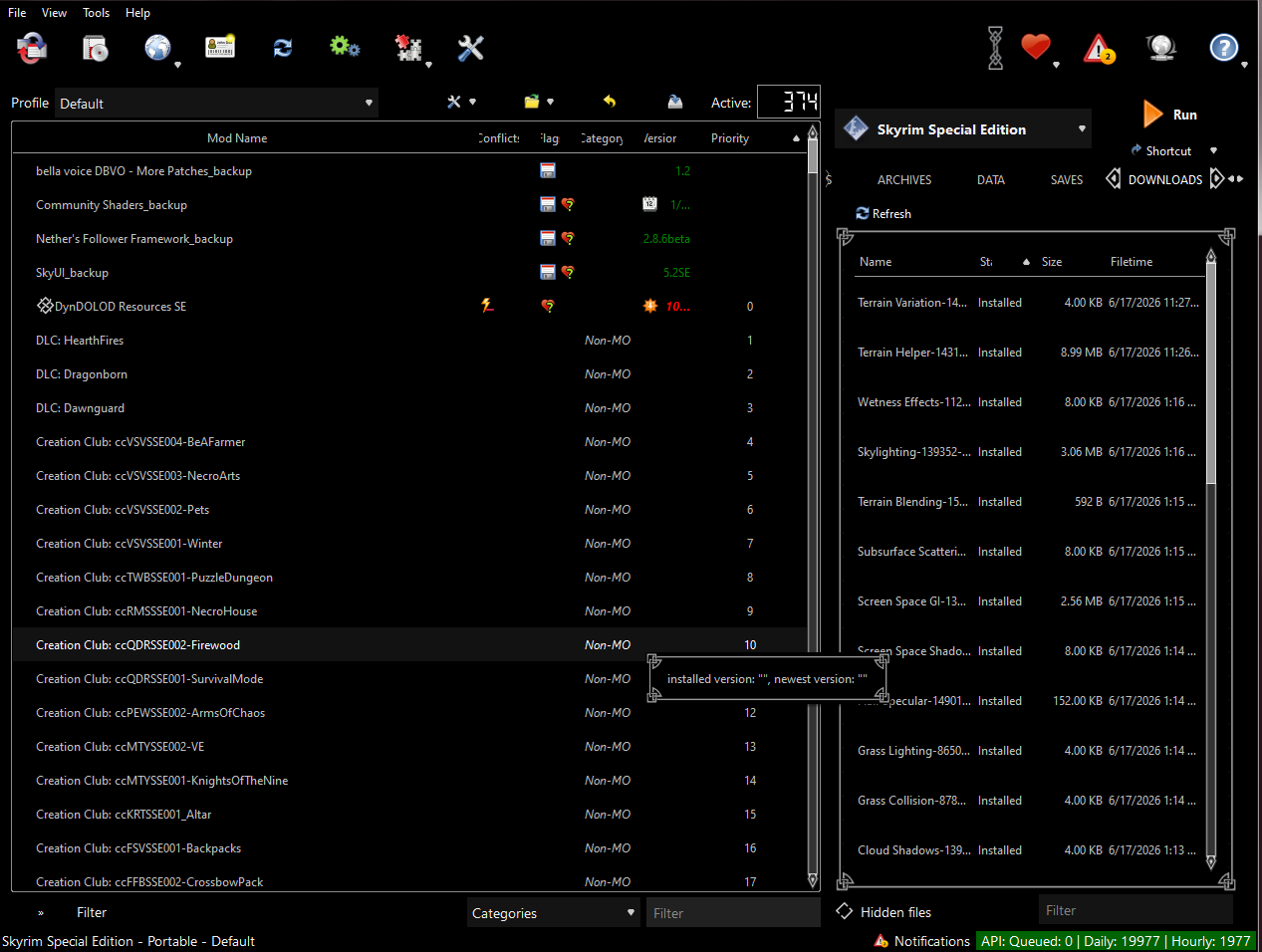Sort mods by Priority column header
Image resolution: width=1262 pixels, height=952 pixels.
[730, 138]
